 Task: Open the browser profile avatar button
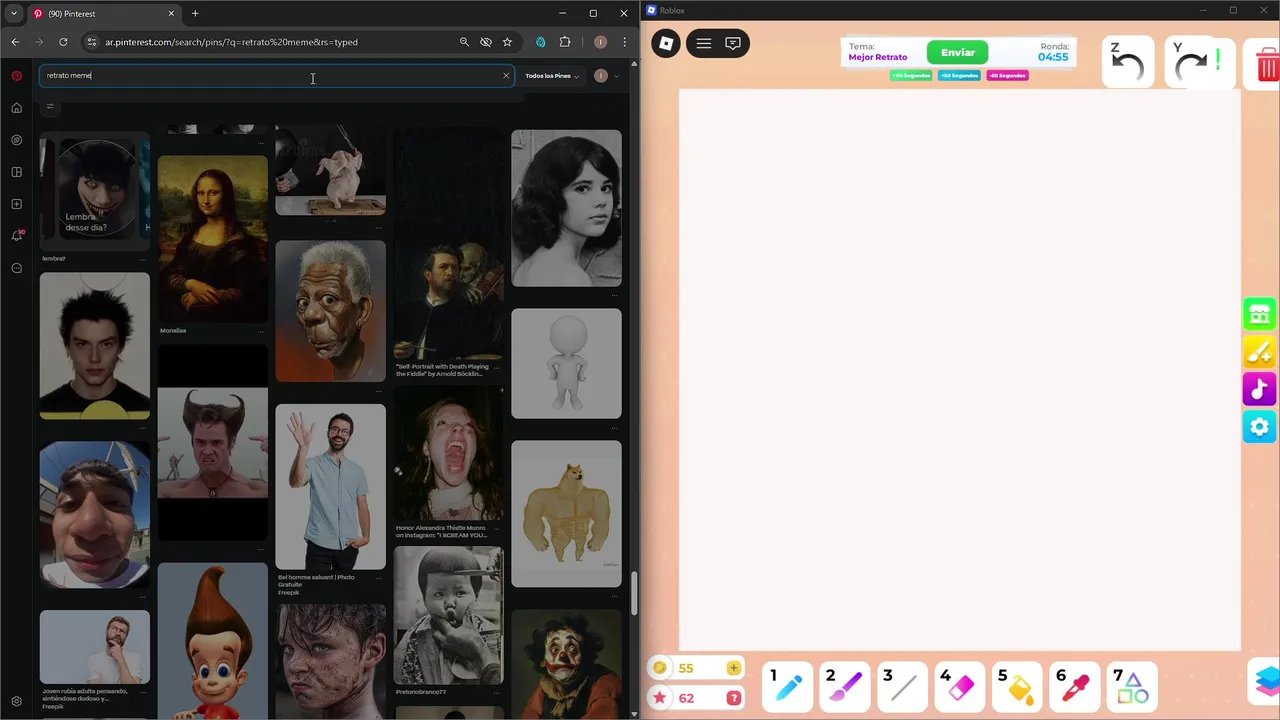pyautogui.click(x=600, y=42)
